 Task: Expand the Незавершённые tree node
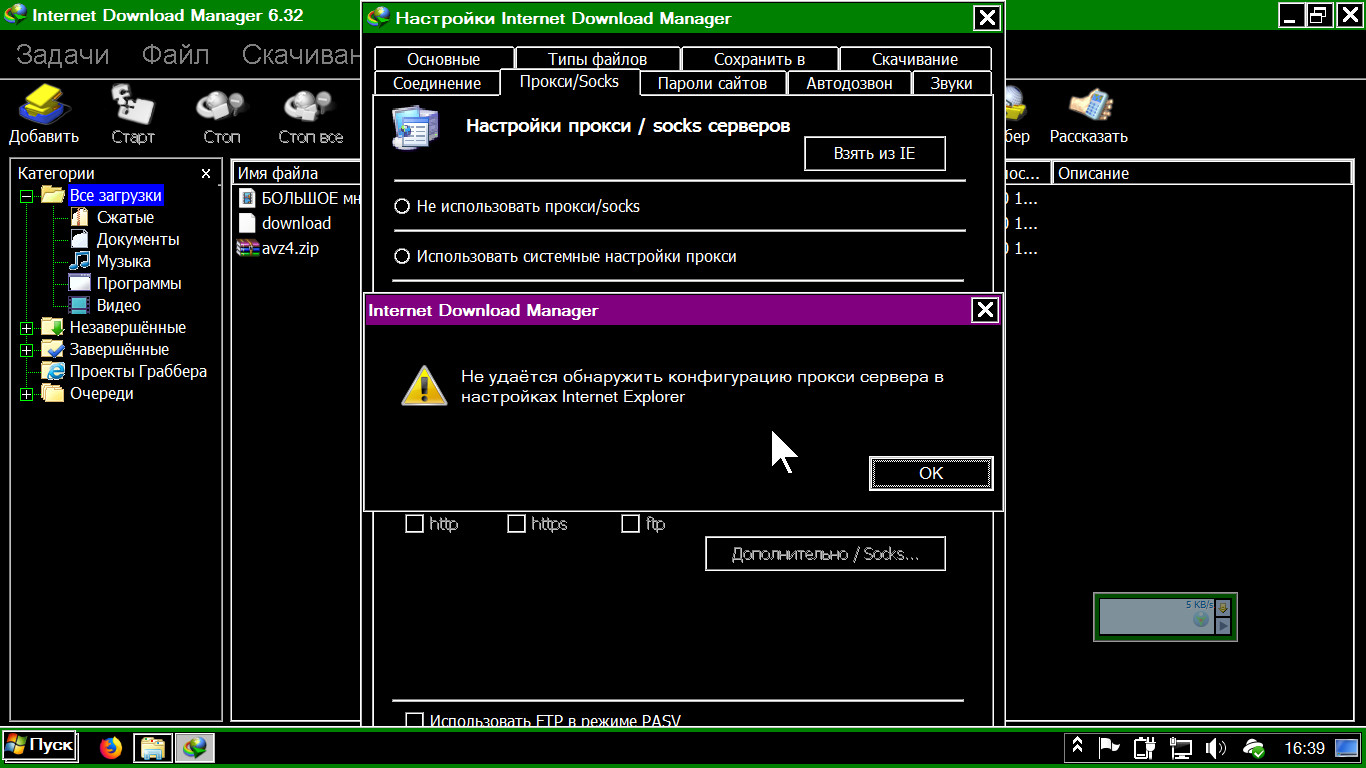point(27,328)
